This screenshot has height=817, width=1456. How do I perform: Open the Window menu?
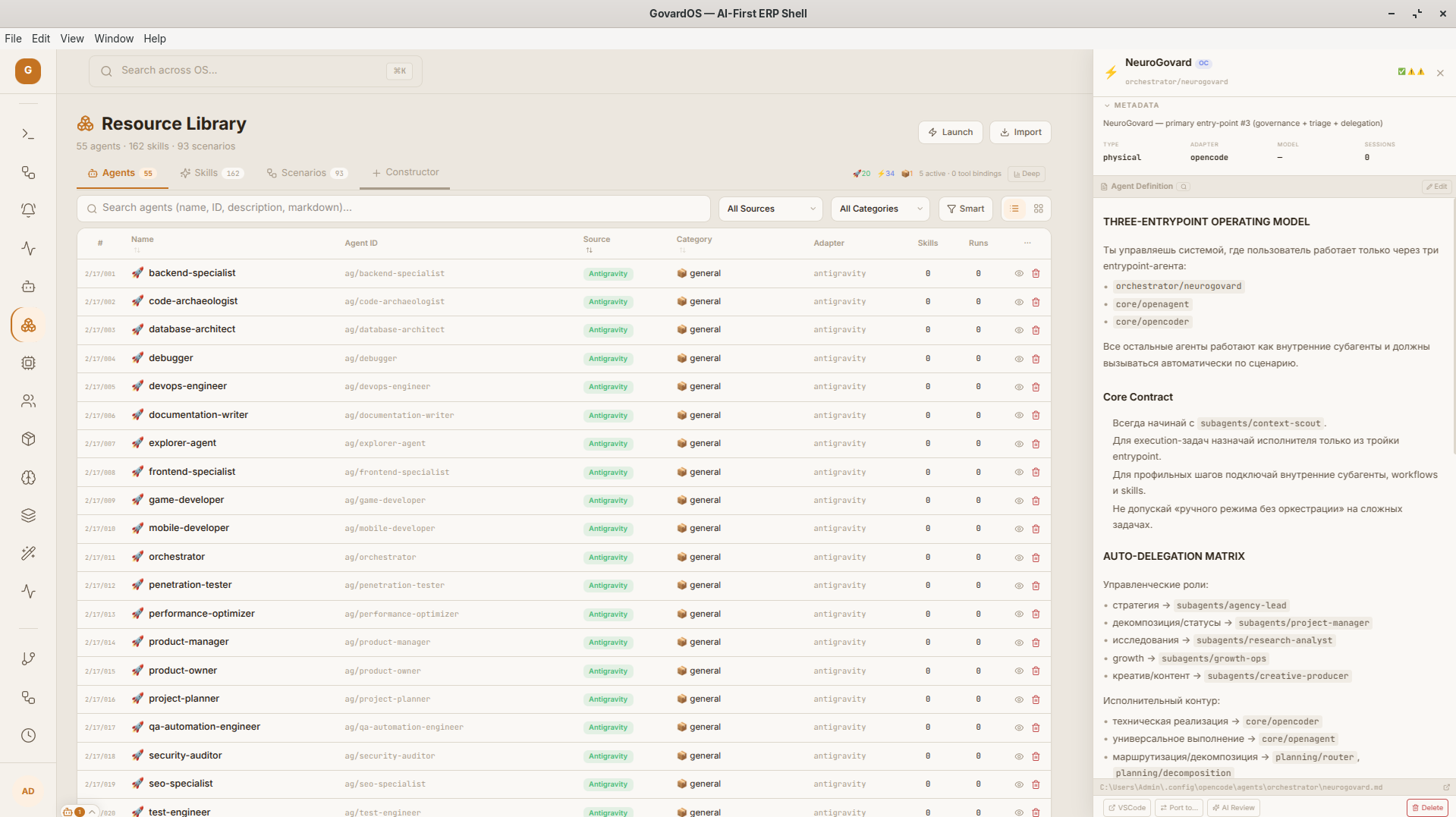114,39
